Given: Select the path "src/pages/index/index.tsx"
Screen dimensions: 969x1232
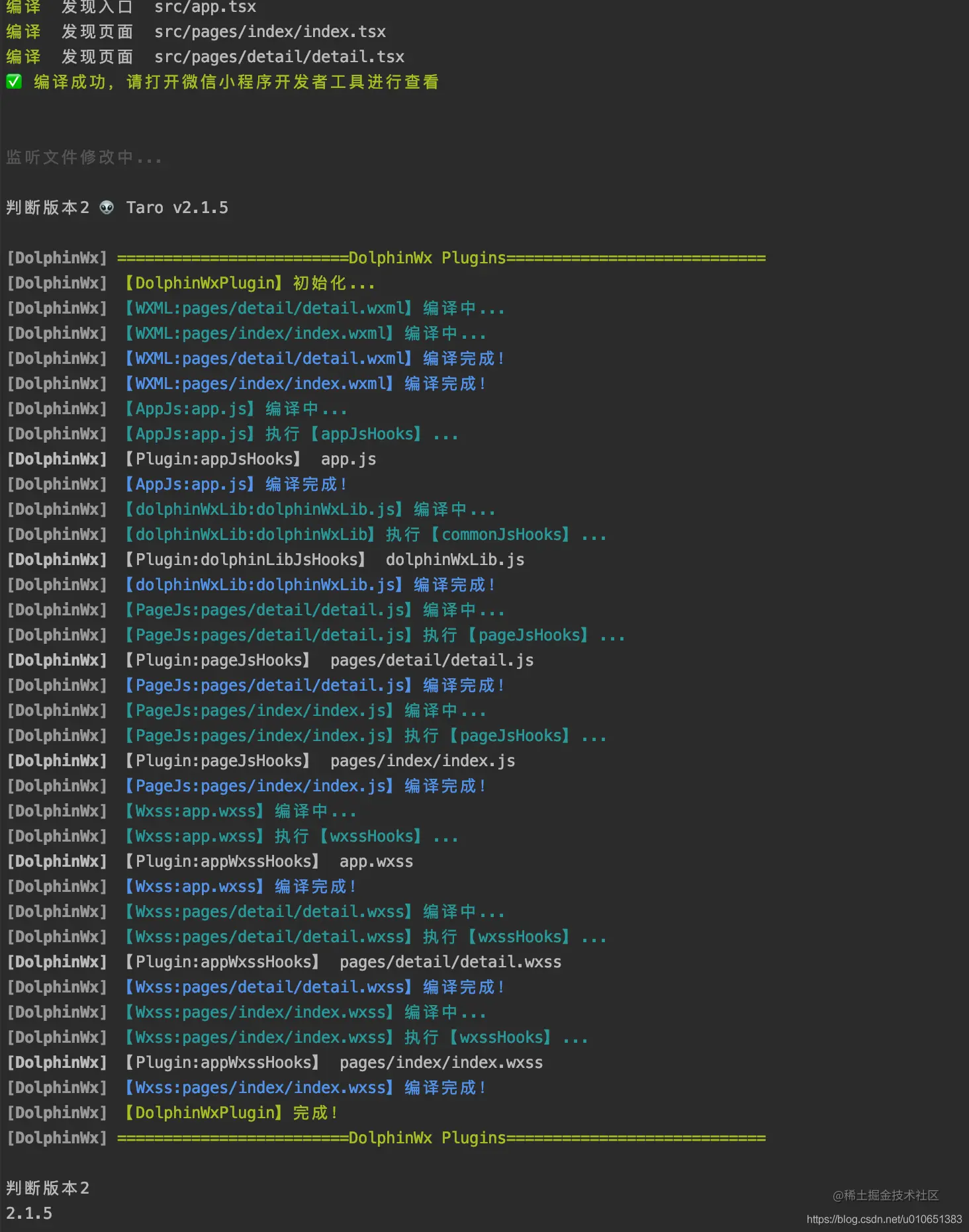Looking at the screenshot, I should pyautogui.click(x=270, y=32).
